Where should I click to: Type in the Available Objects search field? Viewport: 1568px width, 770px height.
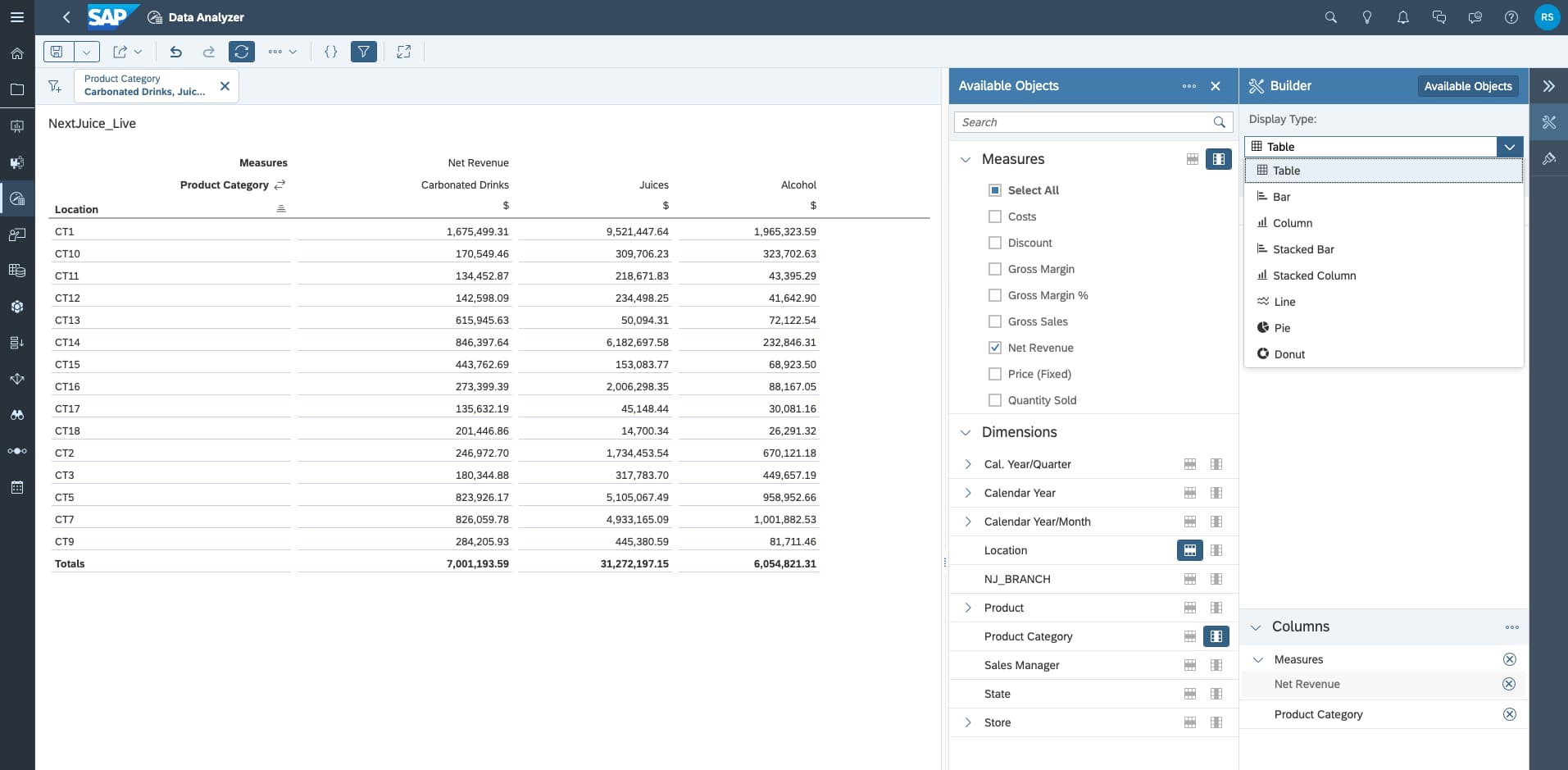click(x=1086, y=121)
